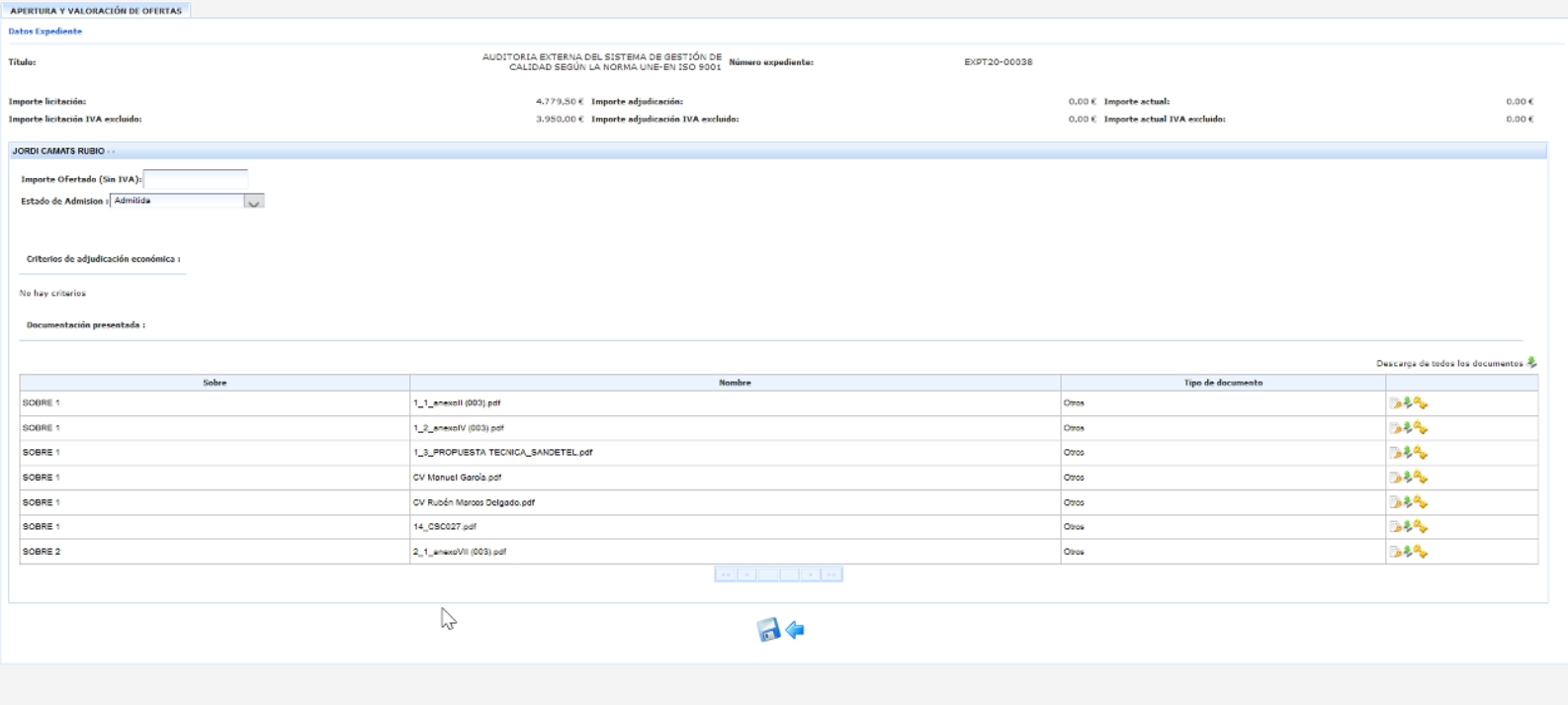Download the 14_CSC027.pdf document
This screenshot has height=705, width=1568.
pos(1408,527)
